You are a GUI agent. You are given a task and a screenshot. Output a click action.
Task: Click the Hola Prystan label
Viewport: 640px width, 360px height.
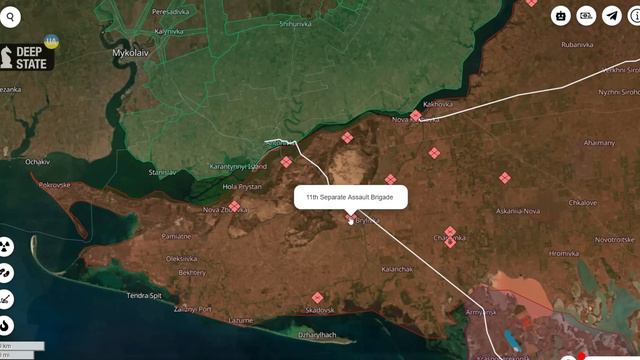[x=242, y=187]
